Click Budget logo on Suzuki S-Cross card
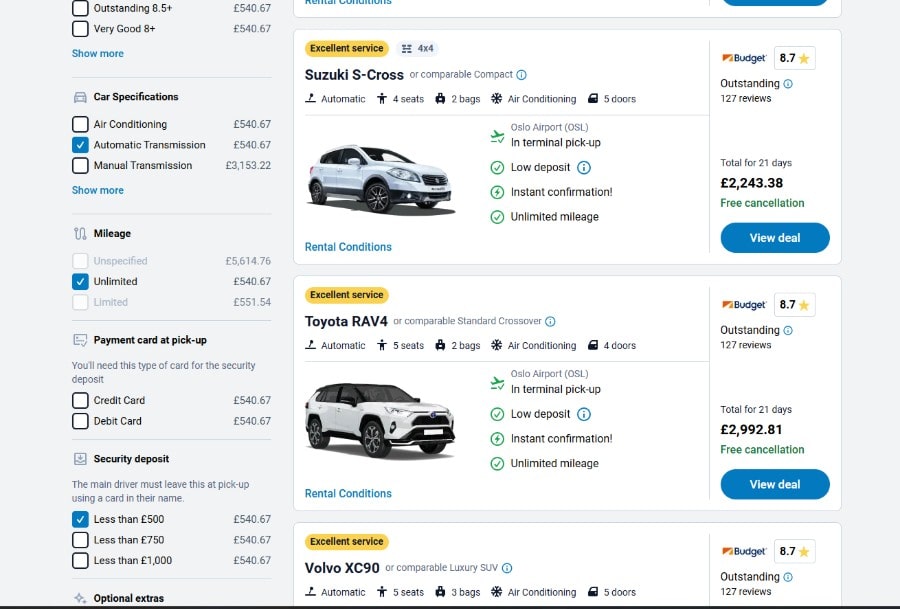Screen dimensions: 900x609 (744, 58)
